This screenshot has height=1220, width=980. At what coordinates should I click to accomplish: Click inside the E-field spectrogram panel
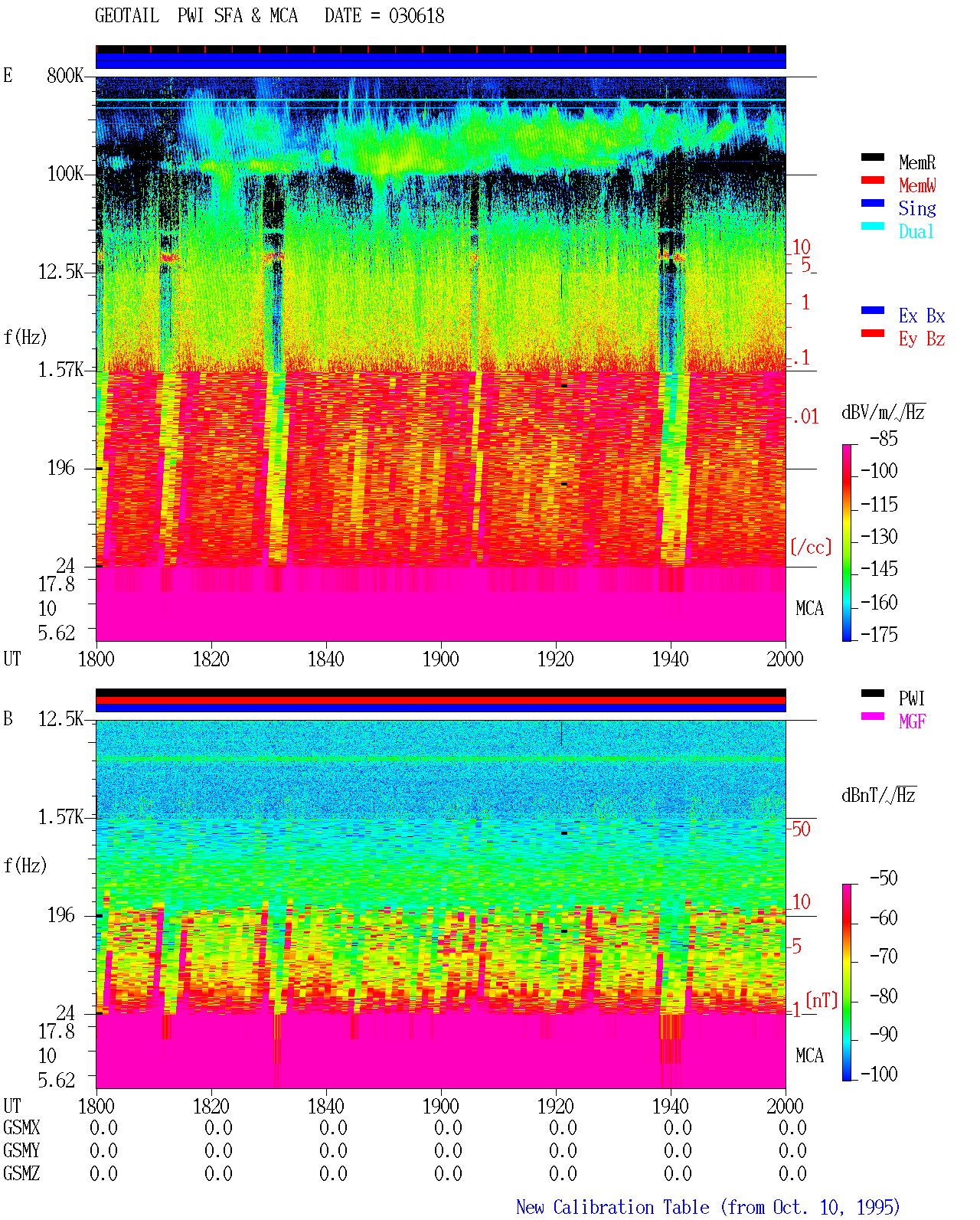click(x=441, y=359)
